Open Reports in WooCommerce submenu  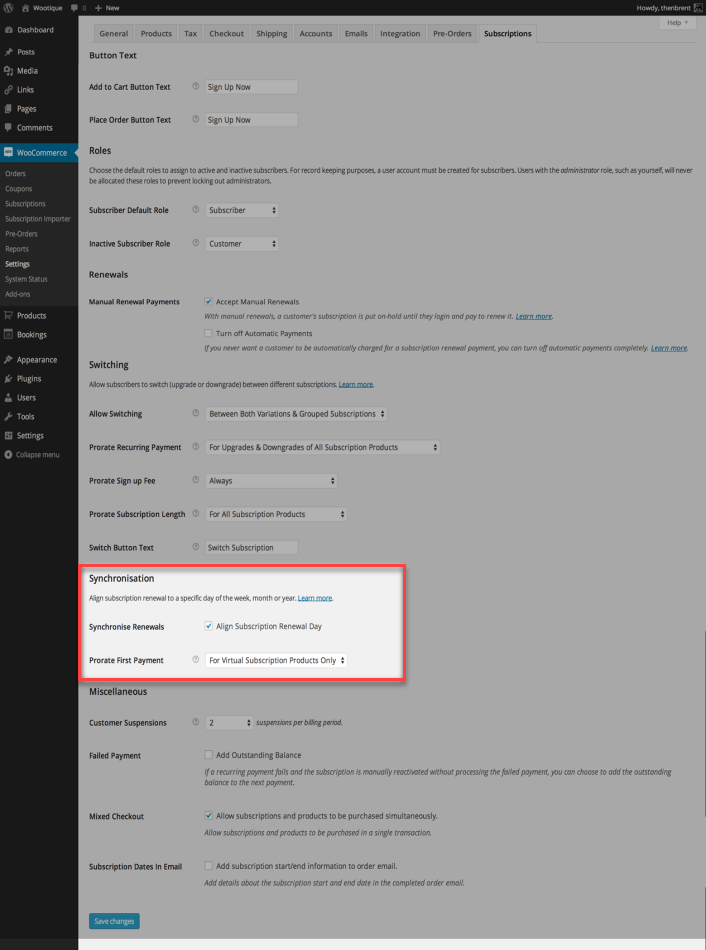pos(17,249)
